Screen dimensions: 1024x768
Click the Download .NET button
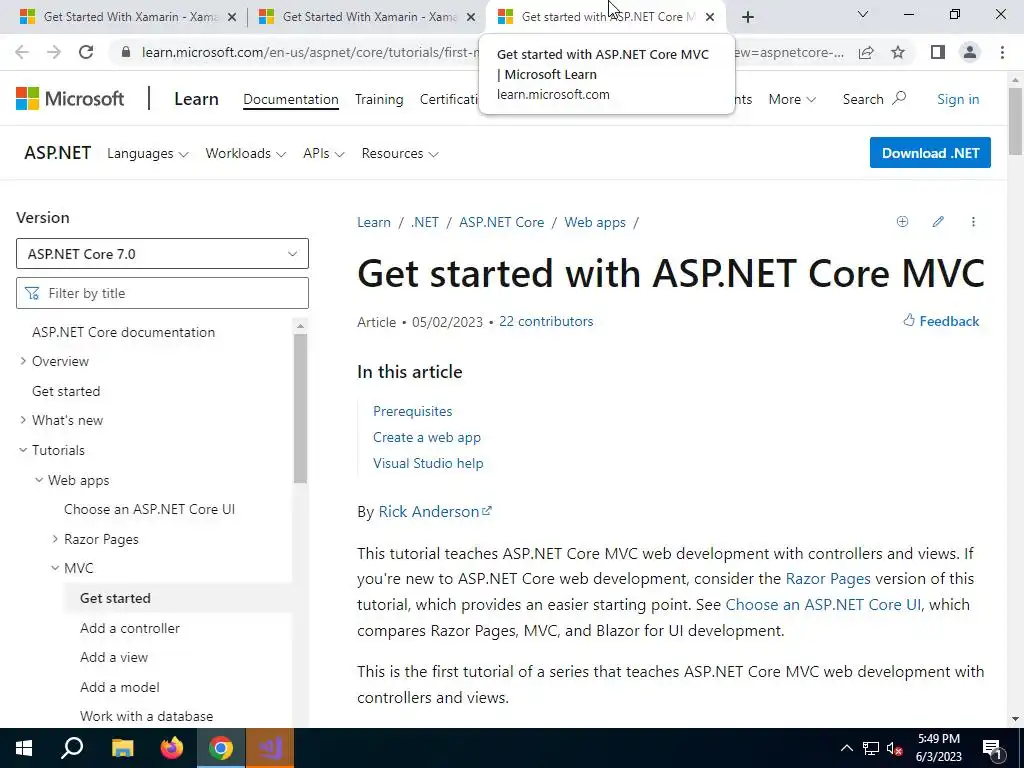click(x=930, y=152)
